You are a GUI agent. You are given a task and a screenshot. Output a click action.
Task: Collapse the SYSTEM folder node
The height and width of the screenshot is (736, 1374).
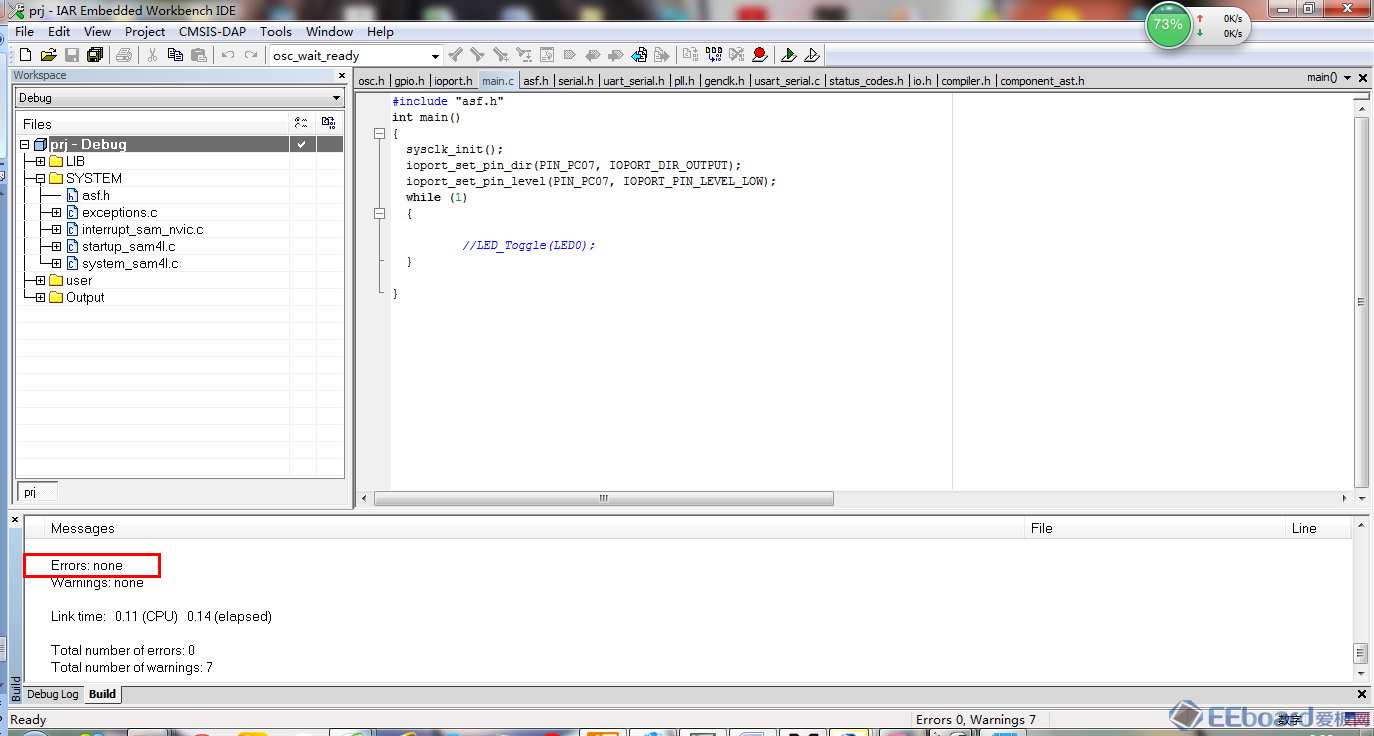pyautogui.click(x=40, y=178)
